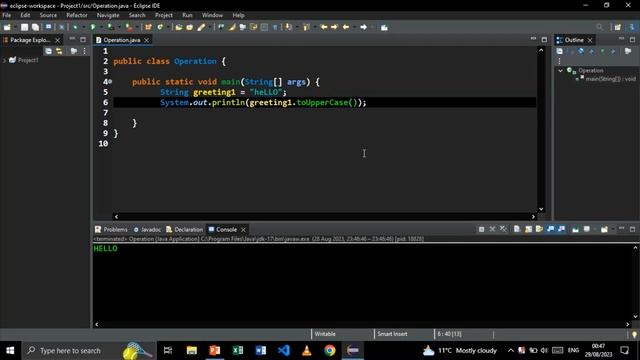Close the Console view tab

(x=243, y=230)
